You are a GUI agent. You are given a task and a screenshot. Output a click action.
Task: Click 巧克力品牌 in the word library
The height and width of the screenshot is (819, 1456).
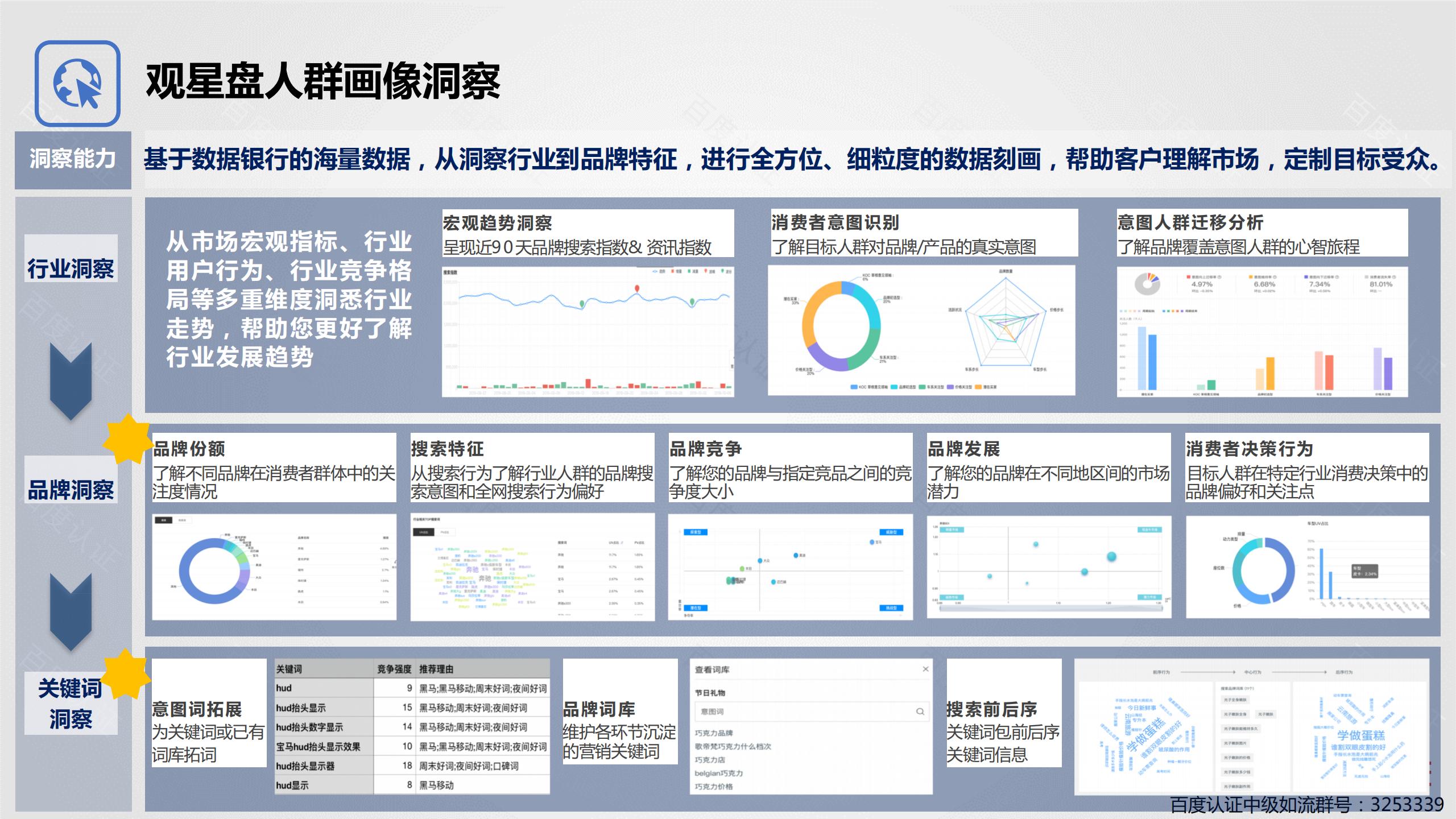tap(714, 733)
